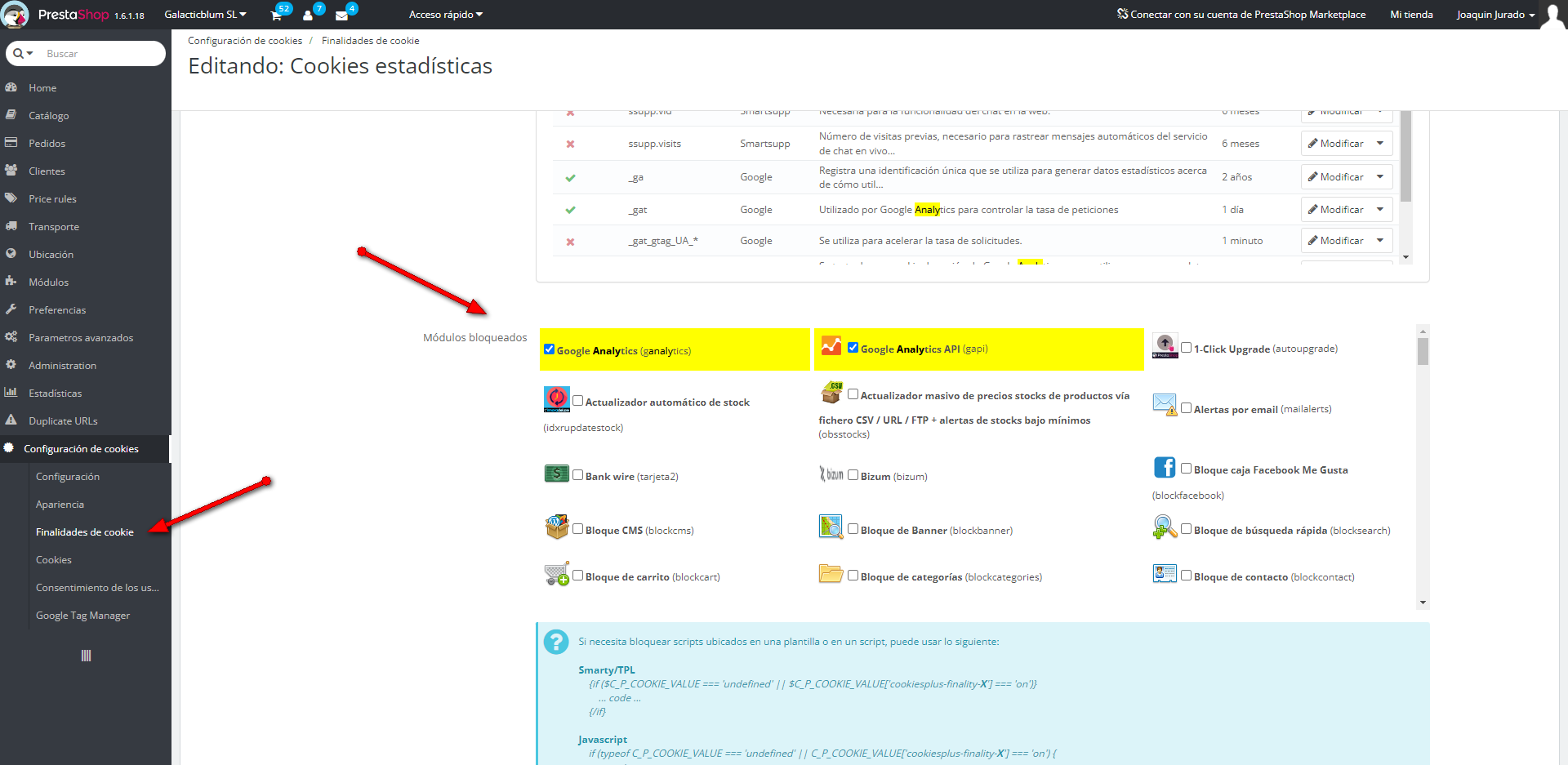This screenshot has width=1568, height=765.
Task: Open the Home dashboard icon in sidebar
Action: 11,87
